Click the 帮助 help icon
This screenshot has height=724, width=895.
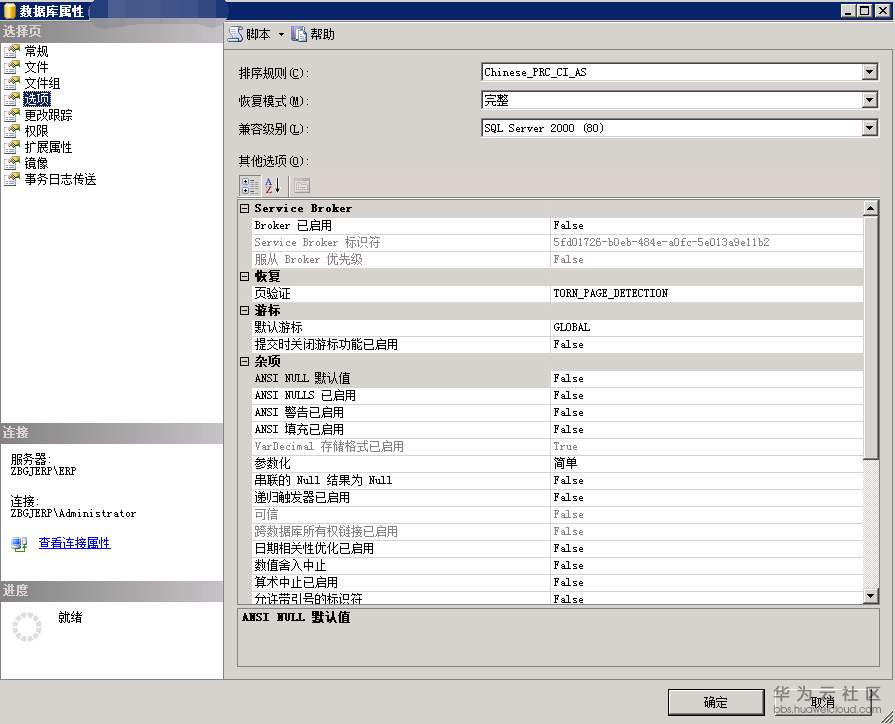coord(299,34)
